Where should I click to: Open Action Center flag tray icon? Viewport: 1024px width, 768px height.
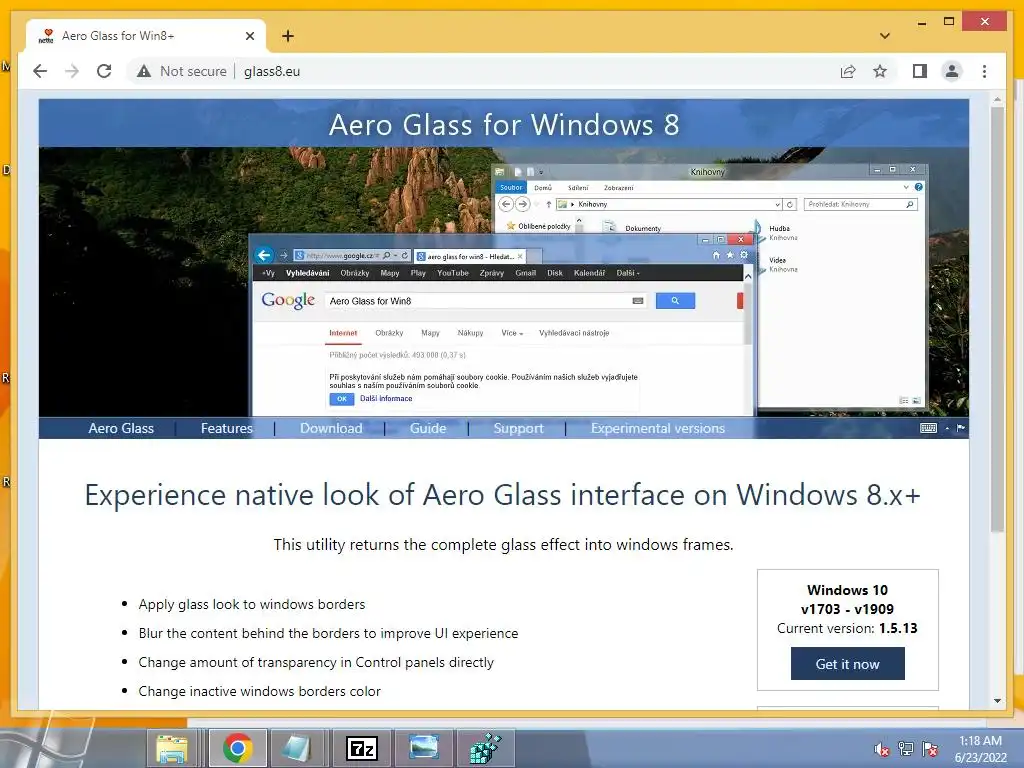(x=930, y=749)
